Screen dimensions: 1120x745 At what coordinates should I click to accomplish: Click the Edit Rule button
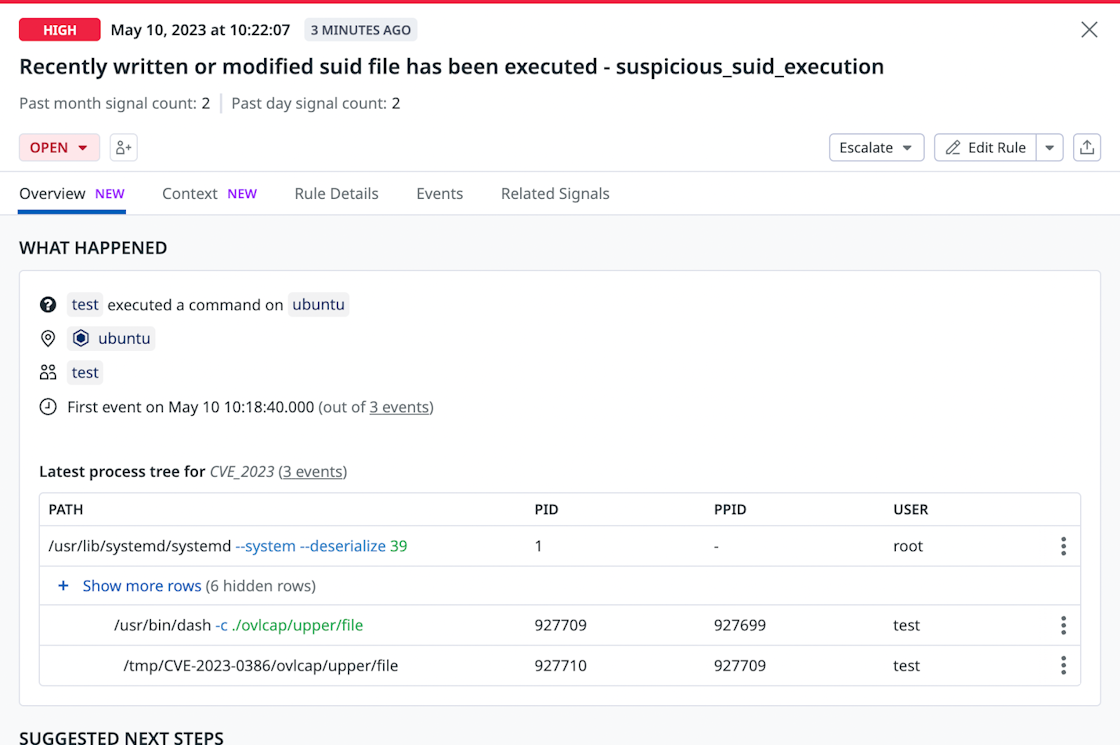click(985, 148)
